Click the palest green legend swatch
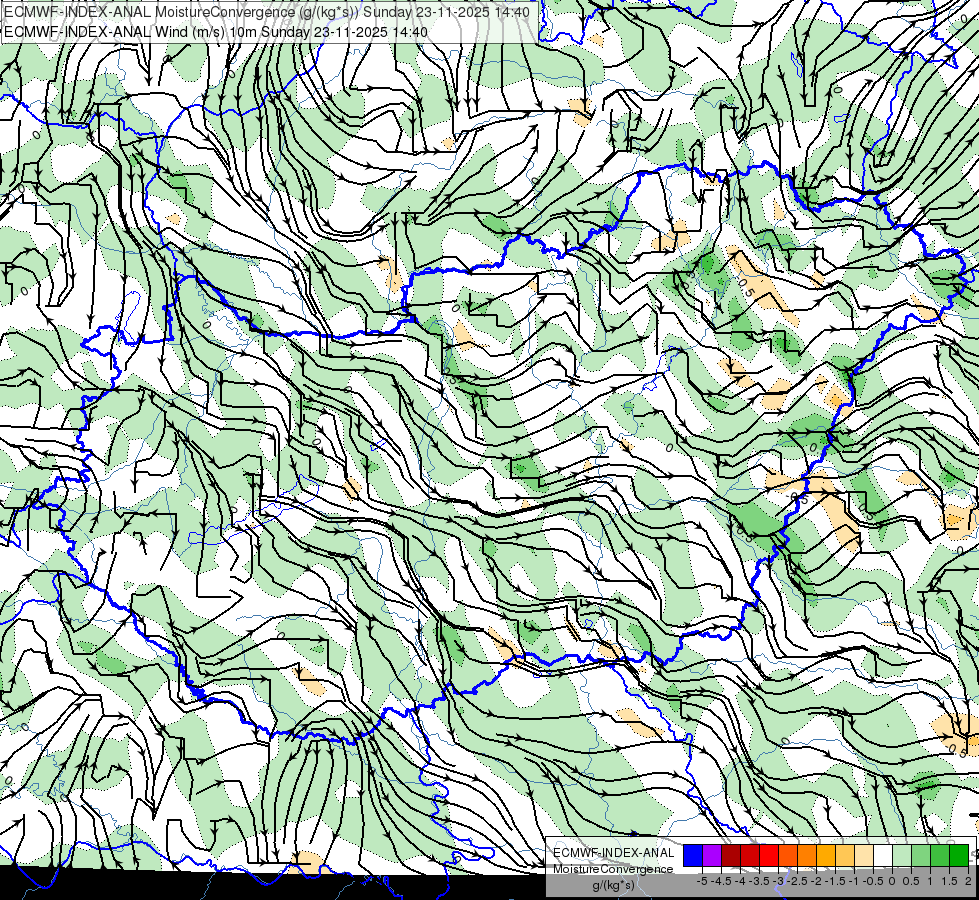Viewport: 979px width, 900px height. [902, 856]
